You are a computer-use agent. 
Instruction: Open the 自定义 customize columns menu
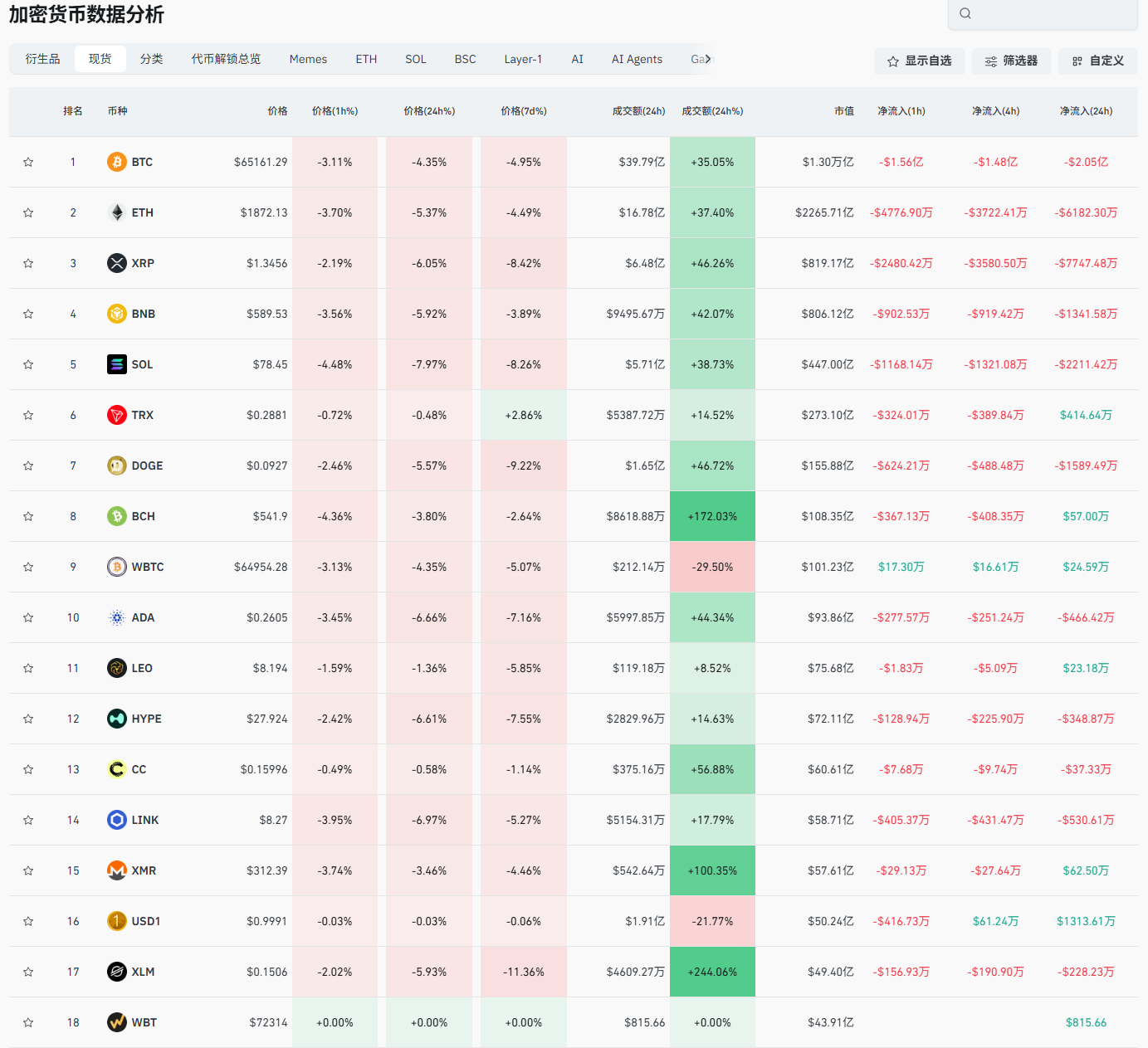click(1097, 61)
